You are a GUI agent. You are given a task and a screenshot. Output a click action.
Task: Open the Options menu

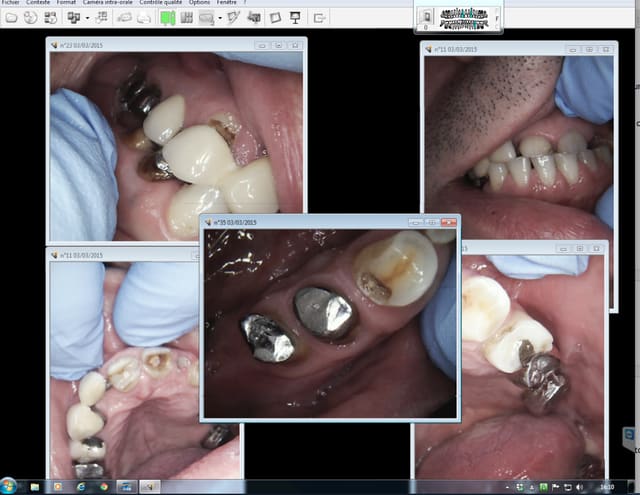[x=200, y=3]
